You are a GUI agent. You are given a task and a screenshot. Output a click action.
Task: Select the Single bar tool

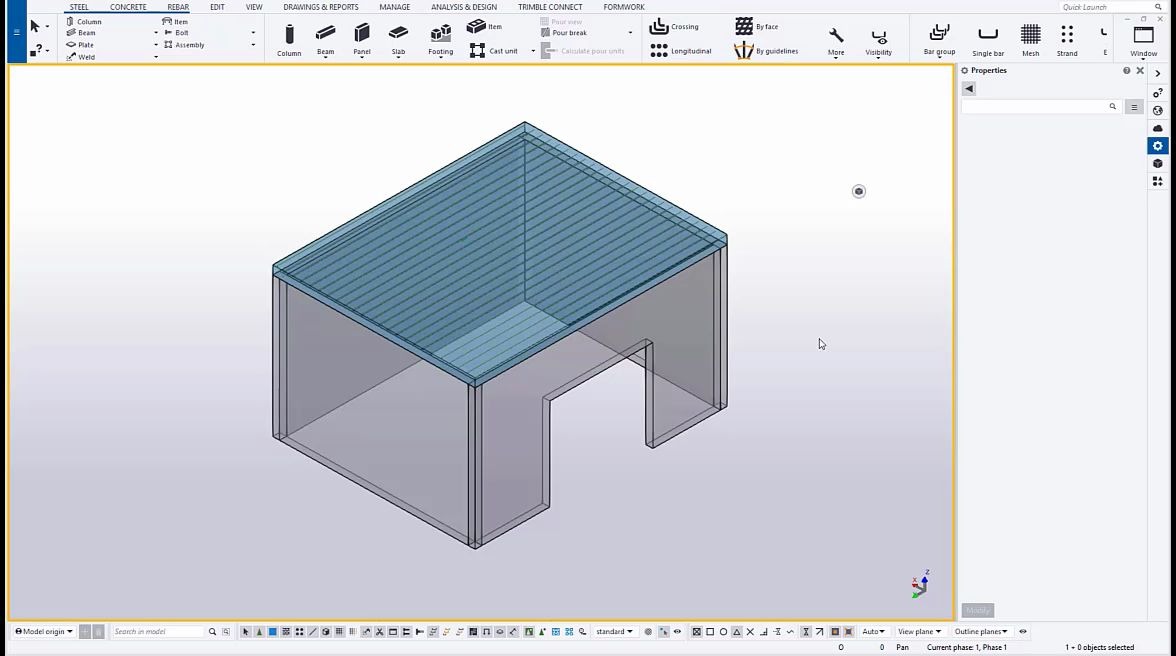coord(988,40)
